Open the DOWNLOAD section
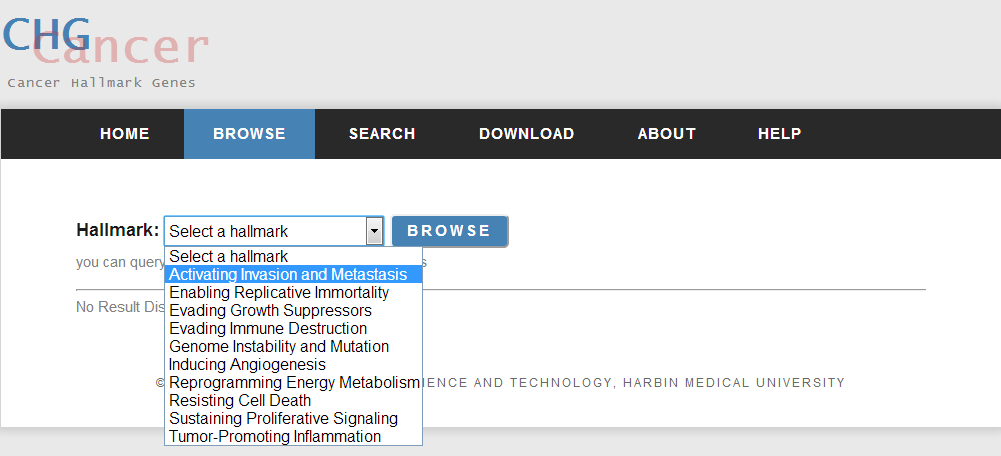The image size is (1001, 456). [526, 134]
